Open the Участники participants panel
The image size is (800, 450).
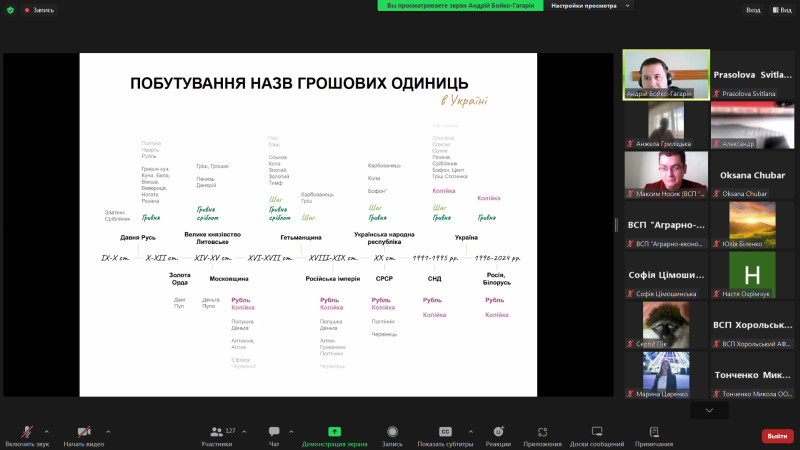pyautogui.click(x=216, y=434)
